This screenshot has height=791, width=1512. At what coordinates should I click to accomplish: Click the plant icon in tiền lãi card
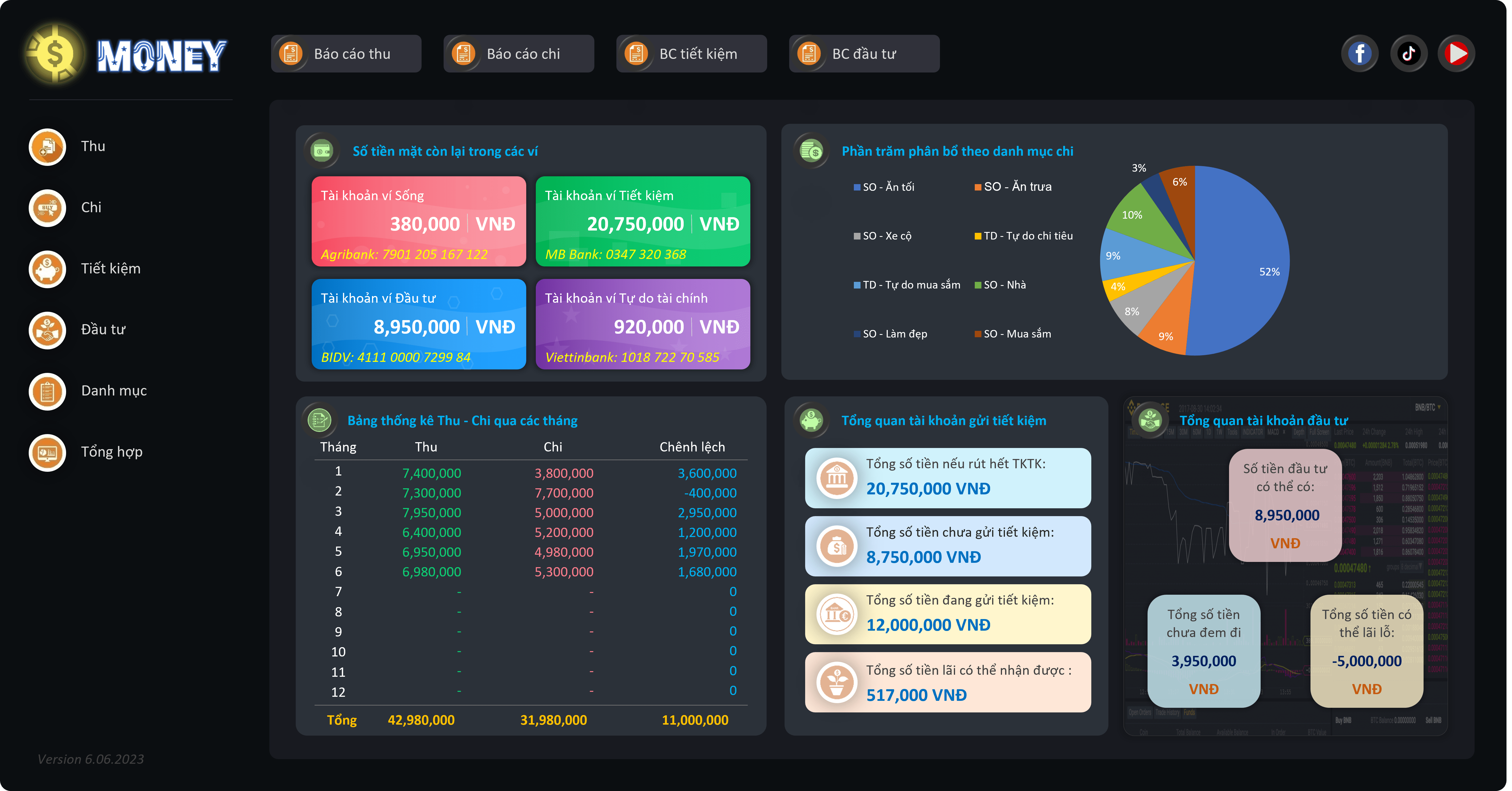tap(836, 683)
